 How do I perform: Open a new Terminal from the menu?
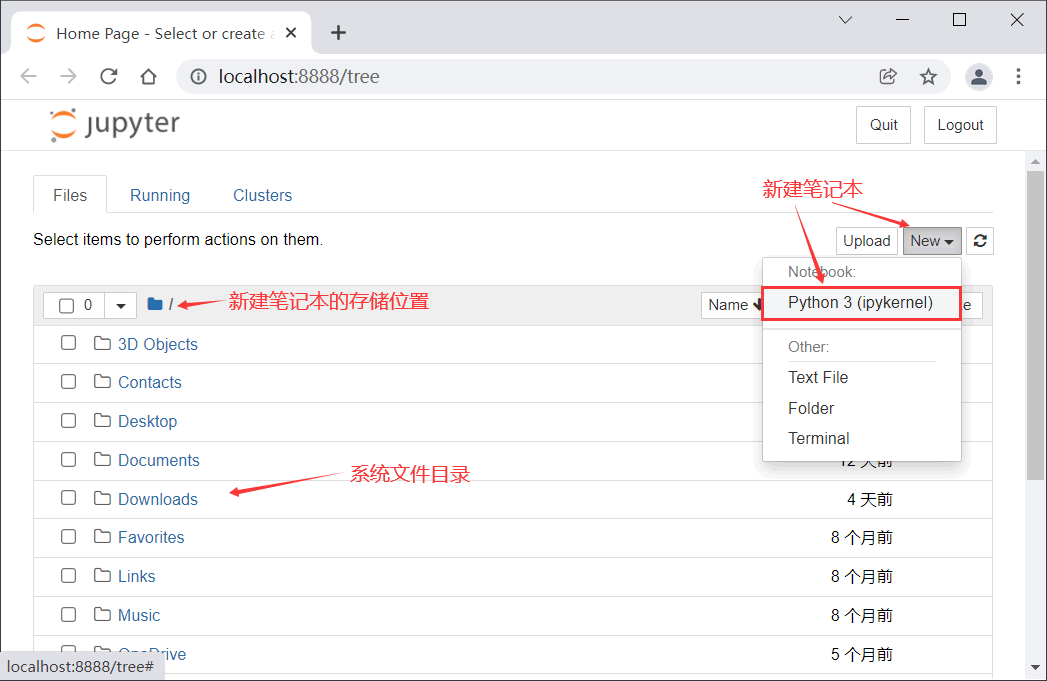click(819, 438)
